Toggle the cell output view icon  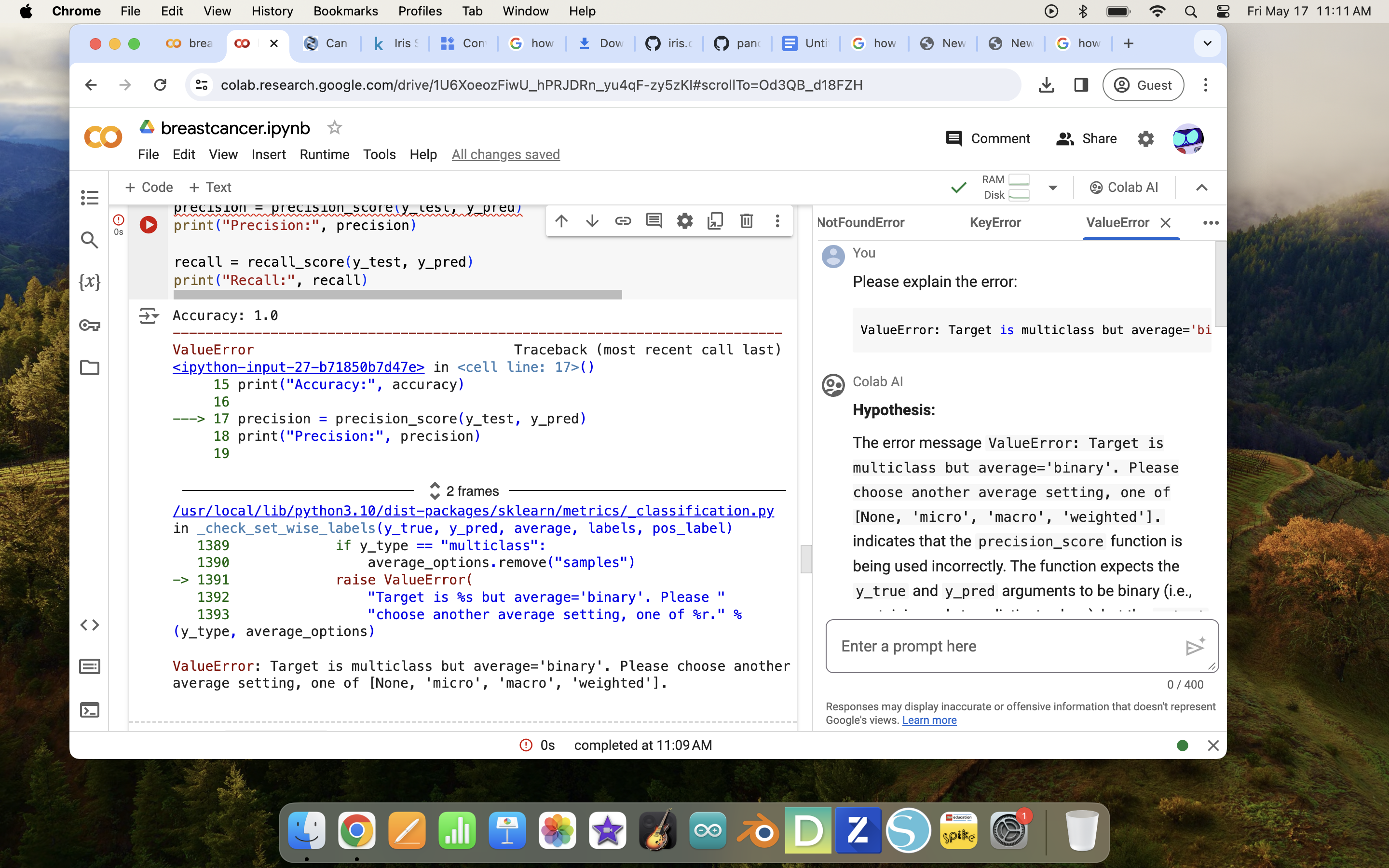pos(149,316)
